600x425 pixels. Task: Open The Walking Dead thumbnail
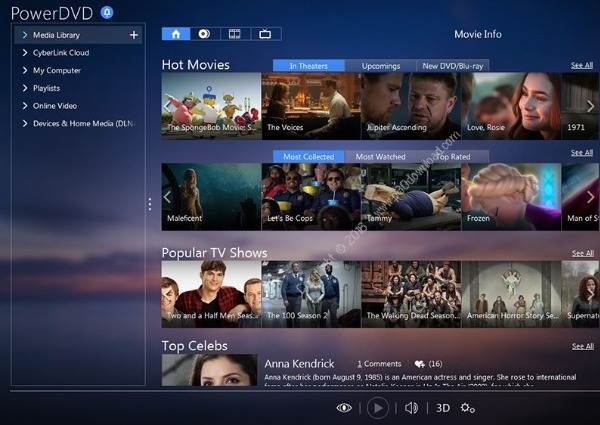[x=411, y=294]
